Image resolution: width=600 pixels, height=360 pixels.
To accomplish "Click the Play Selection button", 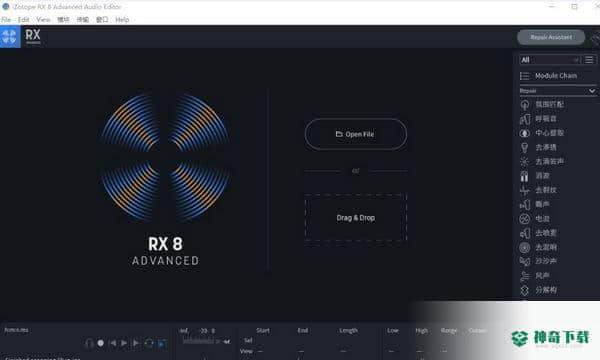I will pos(136,343).
